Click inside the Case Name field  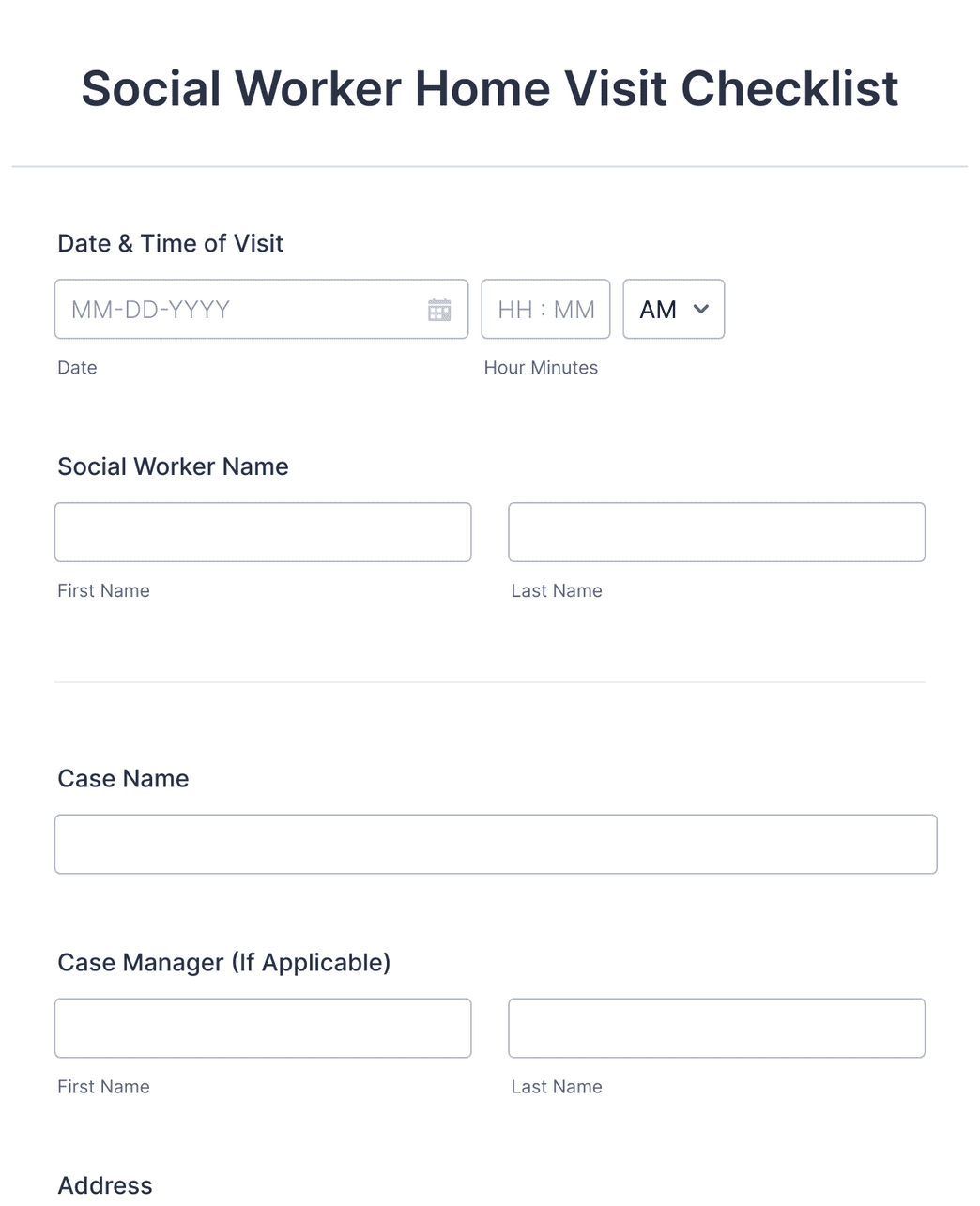(496, 844)
